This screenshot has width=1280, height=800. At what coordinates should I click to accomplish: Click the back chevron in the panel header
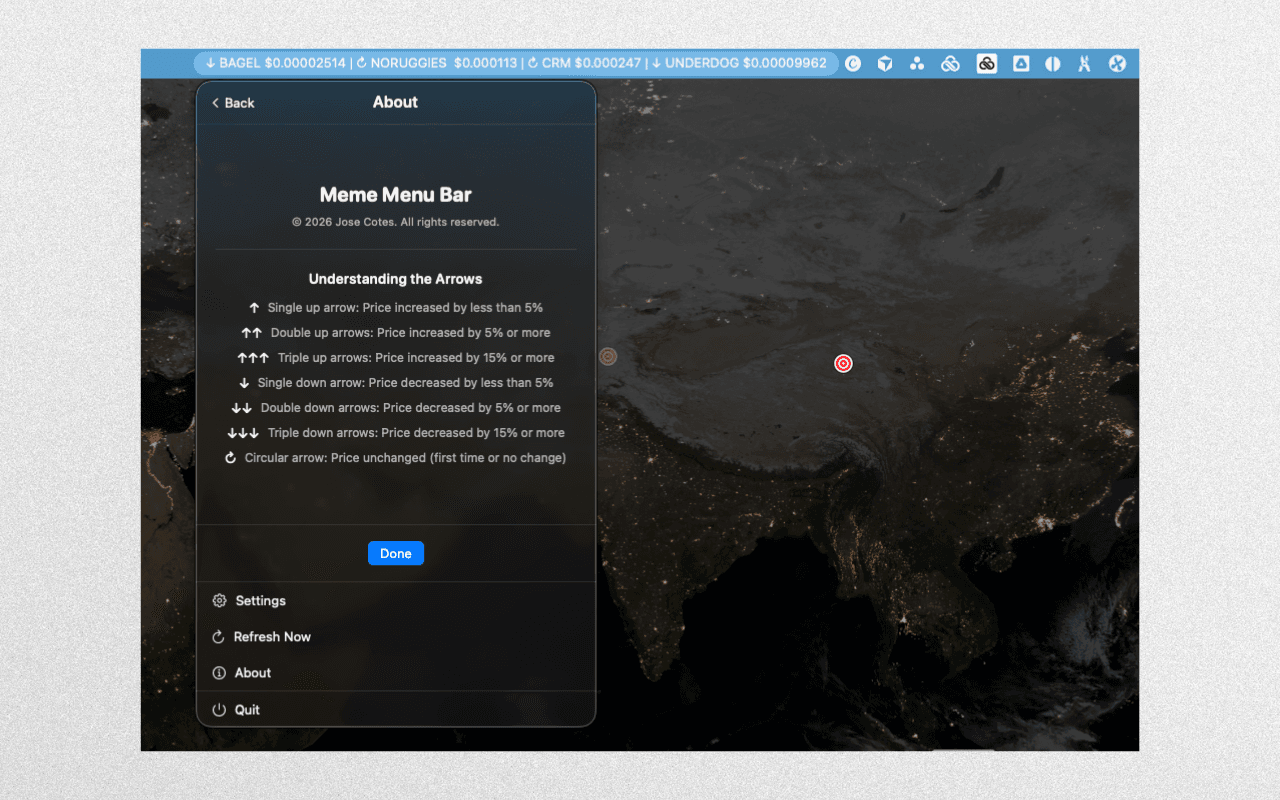[x=215, y=102]
